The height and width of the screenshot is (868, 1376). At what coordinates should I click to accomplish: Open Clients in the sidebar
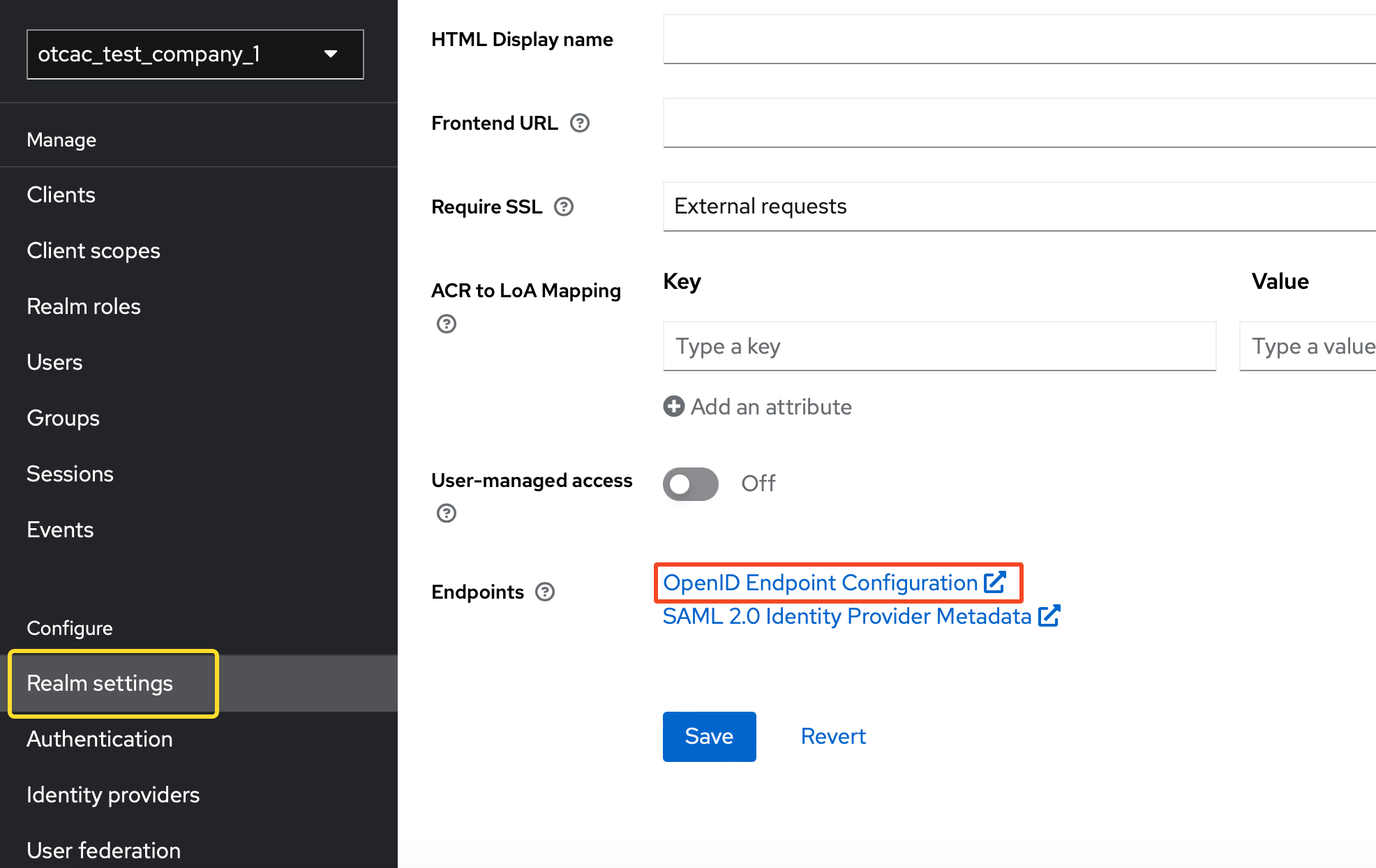[61, 195]
